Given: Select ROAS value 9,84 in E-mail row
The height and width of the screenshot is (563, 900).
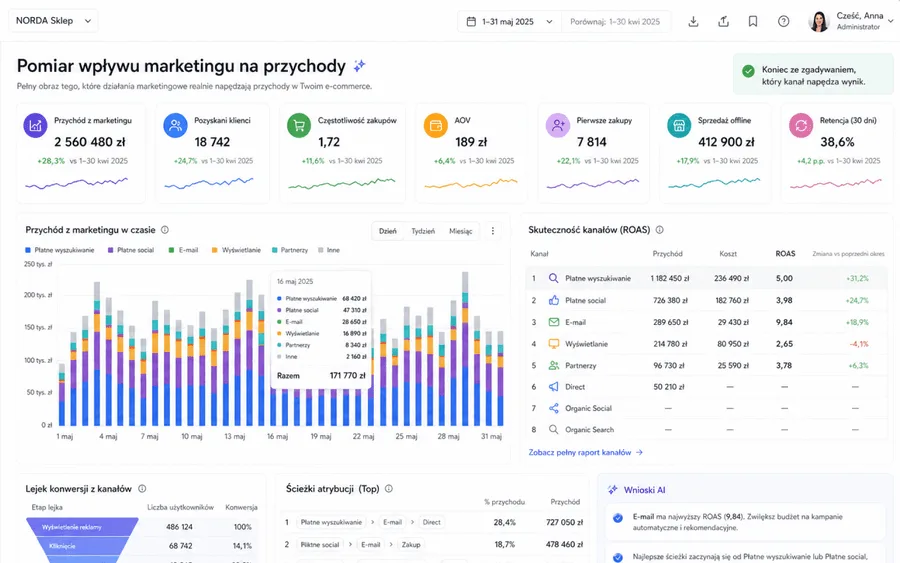Looking at the screenshot, I should tap(784, 323).
